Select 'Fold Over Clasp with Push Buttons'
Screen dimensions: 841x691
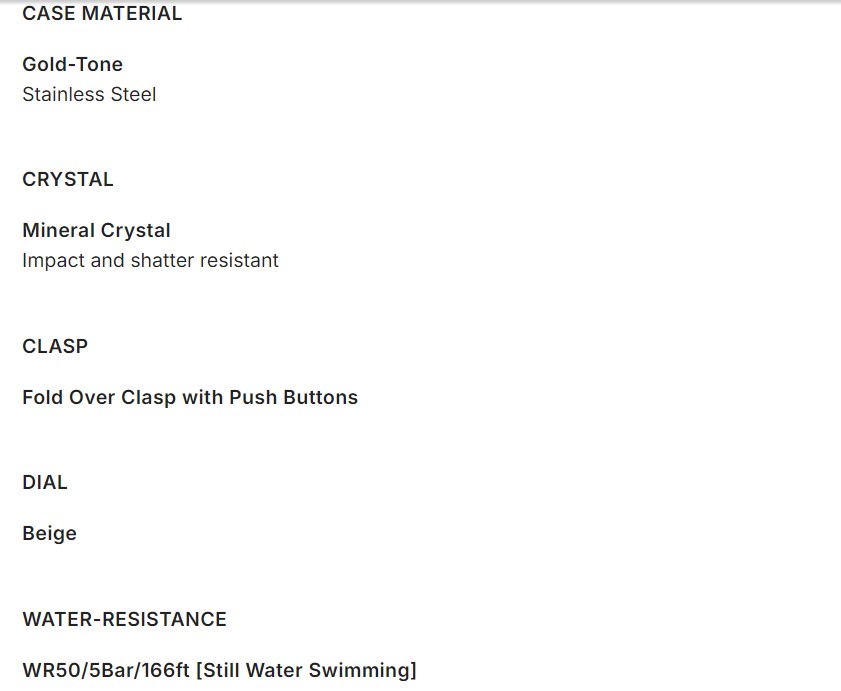[x=190, y=398]
